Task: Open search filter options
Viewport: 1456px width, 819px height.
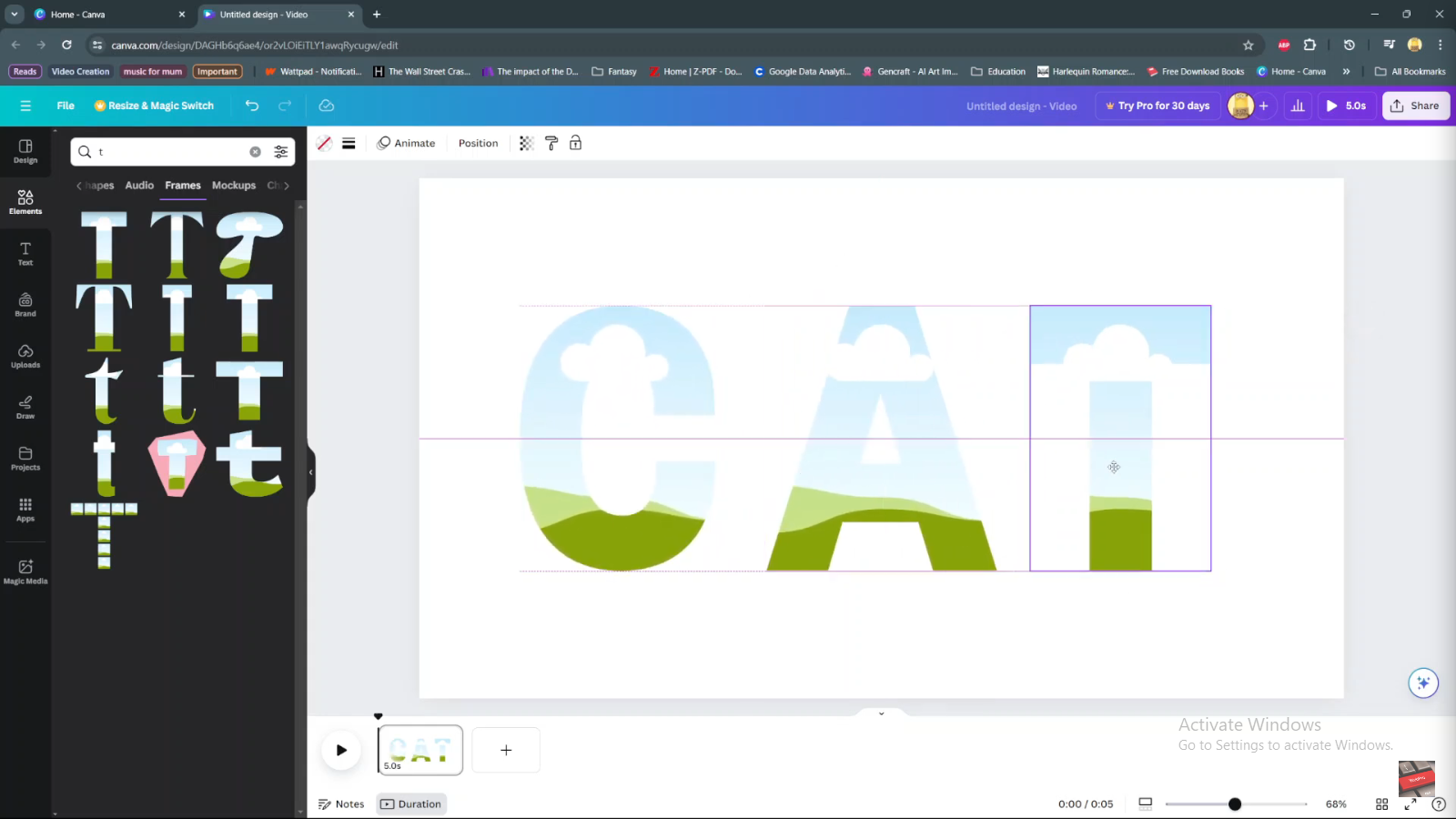Action: (x=281, y=152)
